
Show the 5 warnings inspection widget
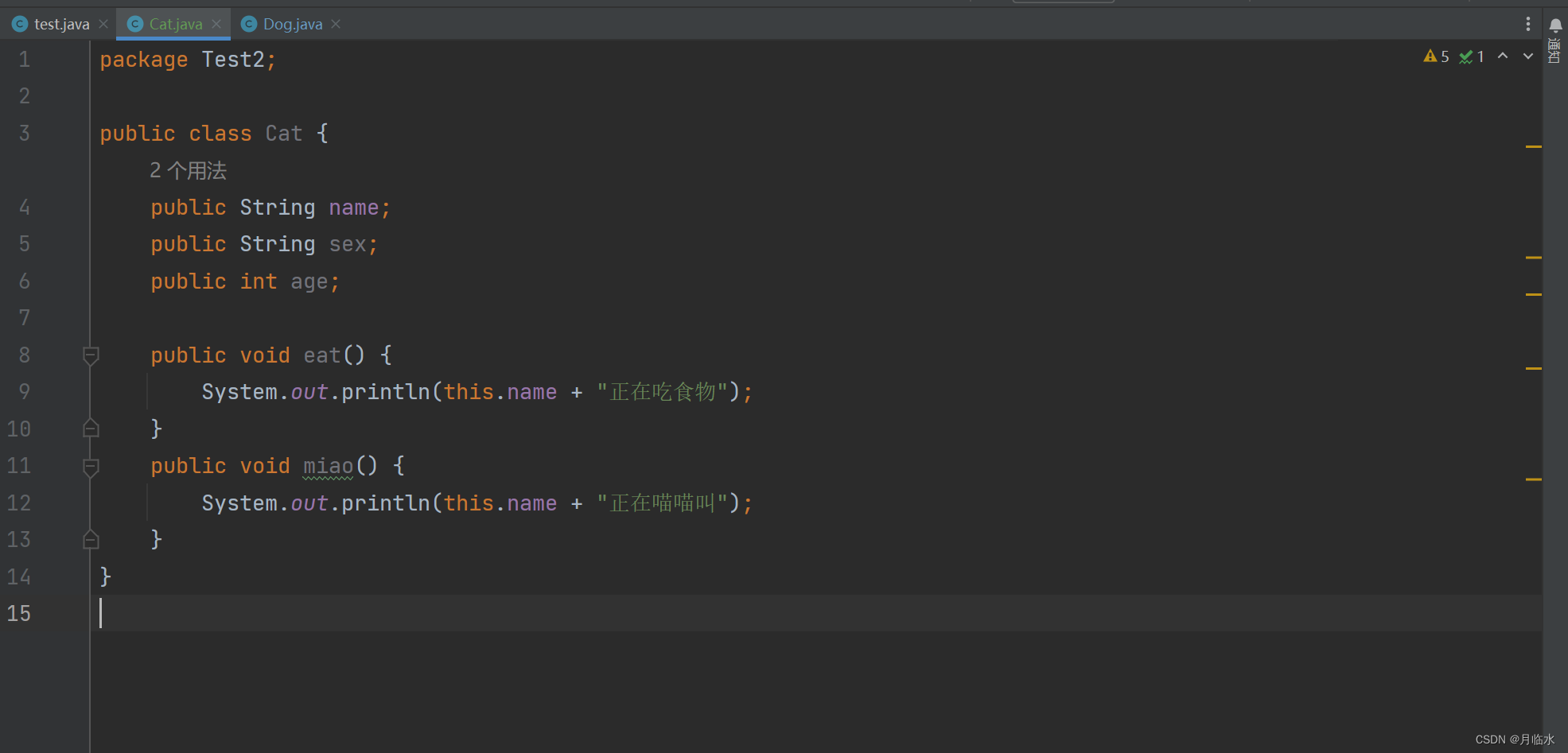pyautogui.click(x=1437, y=56)
